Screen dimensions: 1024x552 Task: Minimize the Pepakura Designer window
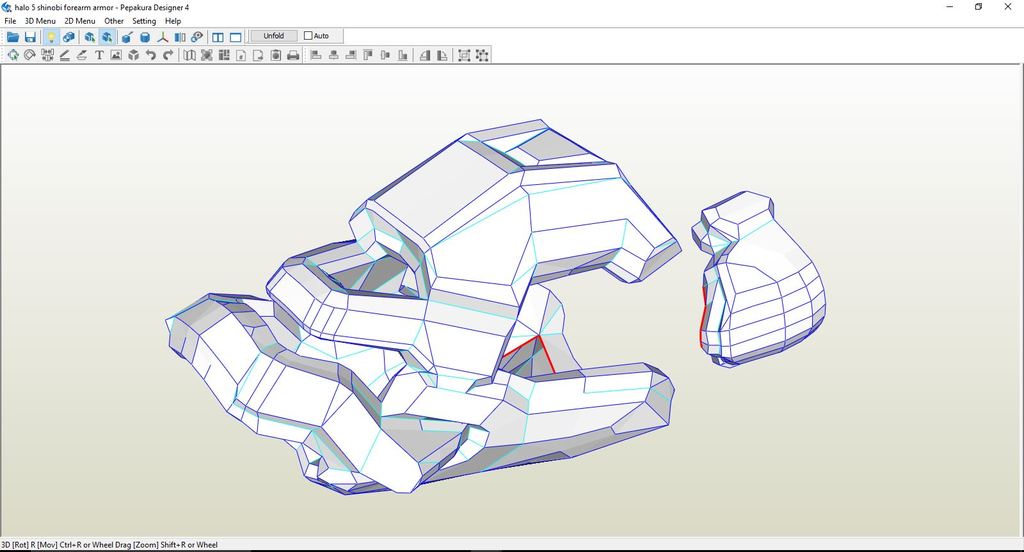[950, 7]
